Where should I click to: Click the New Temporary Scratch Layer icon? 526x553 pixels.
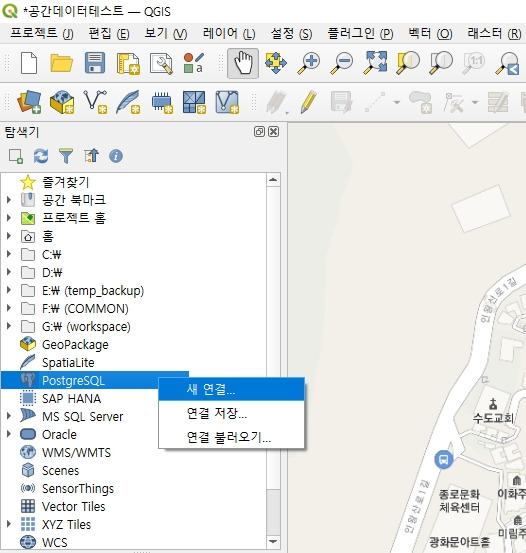(162, 103)
